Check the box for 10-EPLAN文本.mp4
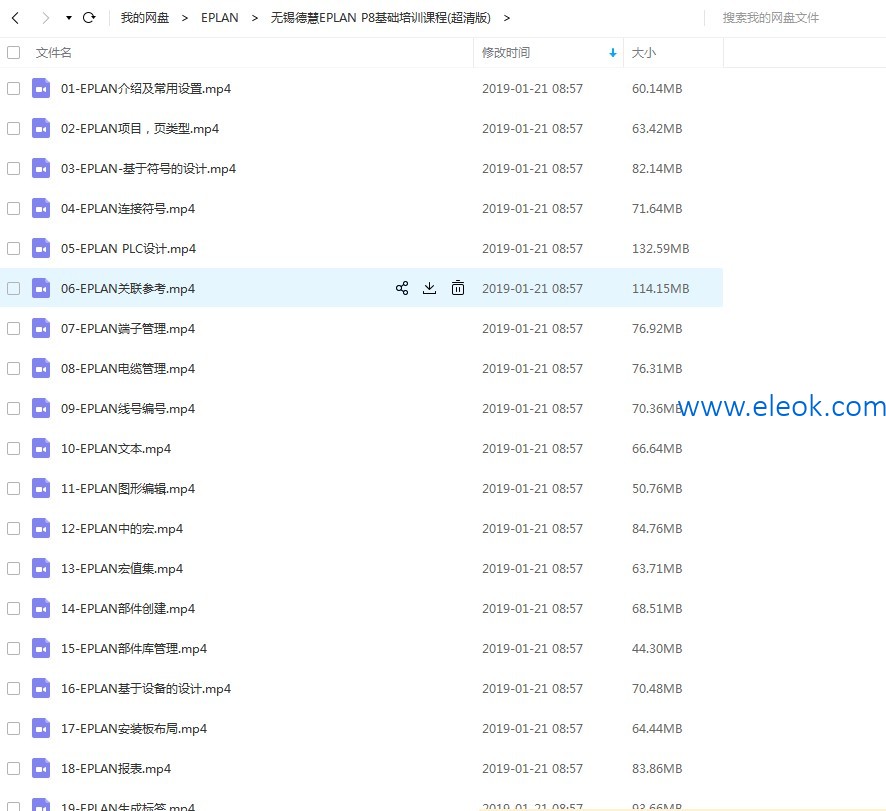Image resolution: width=886 pixels, height=811 pixels. click(x=14, y=449)
